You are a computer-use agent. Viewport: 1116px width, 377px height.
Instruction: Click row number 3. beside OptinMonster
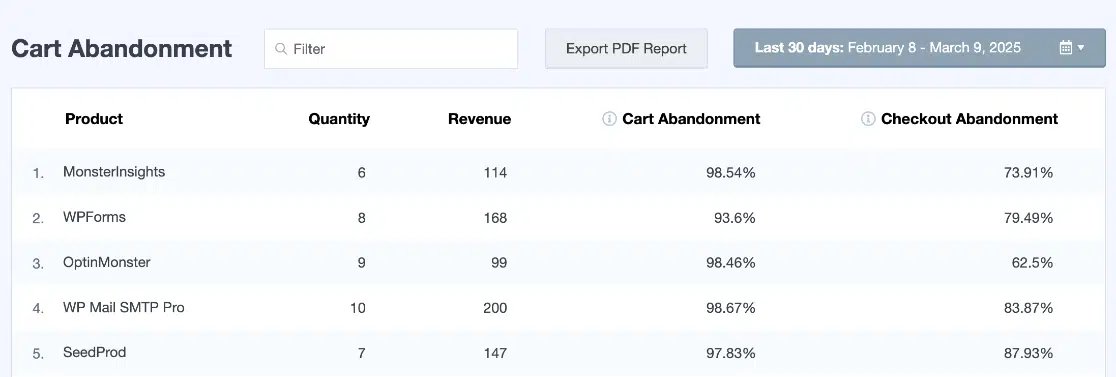[38, 264]
